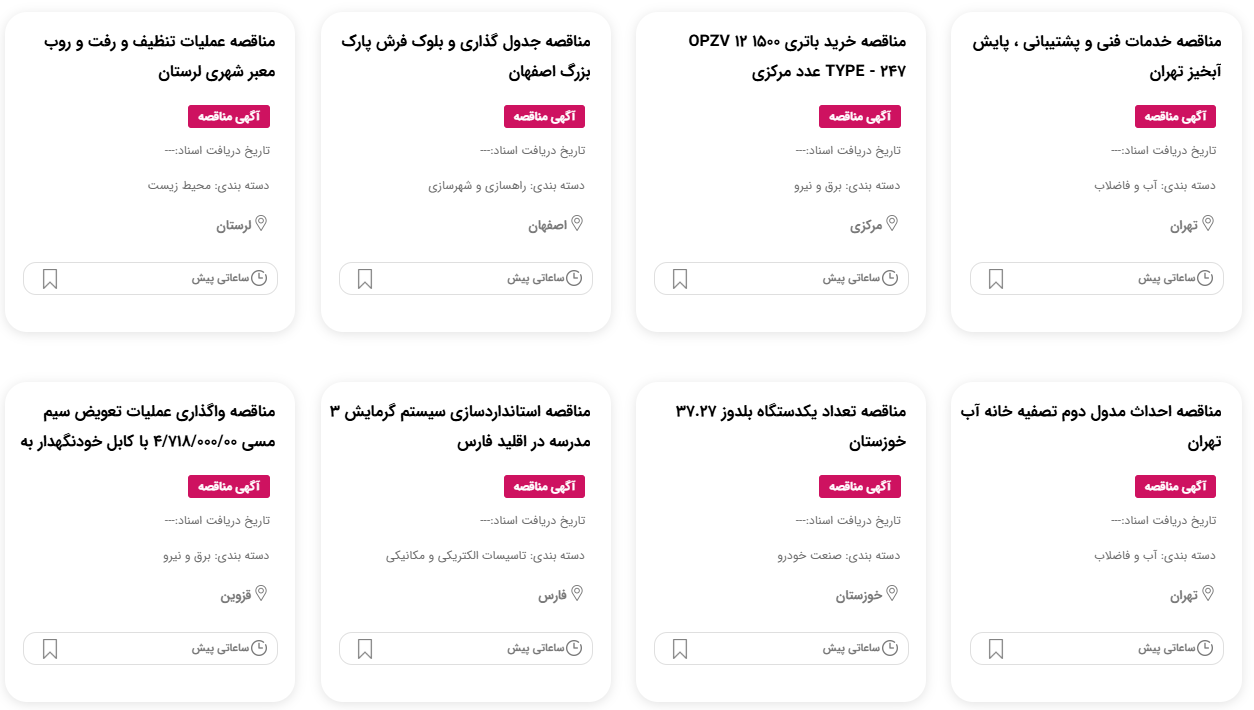Screen dimensions: 1254x710
Task: Click the clock icon on Fars heating tender
Action: [x=574, y=648]
